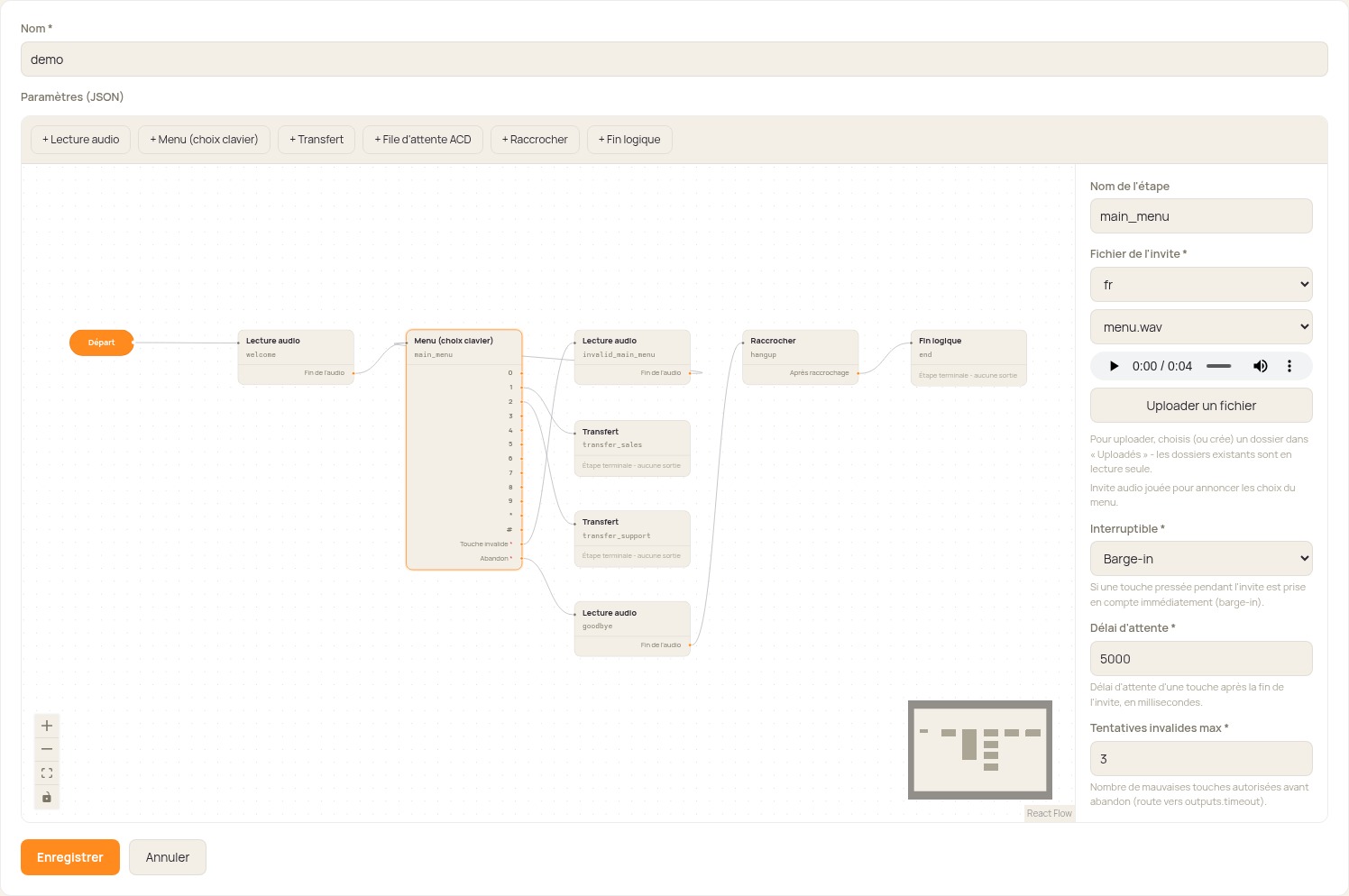
Task: Select the transfer_support Transfert node
Action: pos(632,539)
